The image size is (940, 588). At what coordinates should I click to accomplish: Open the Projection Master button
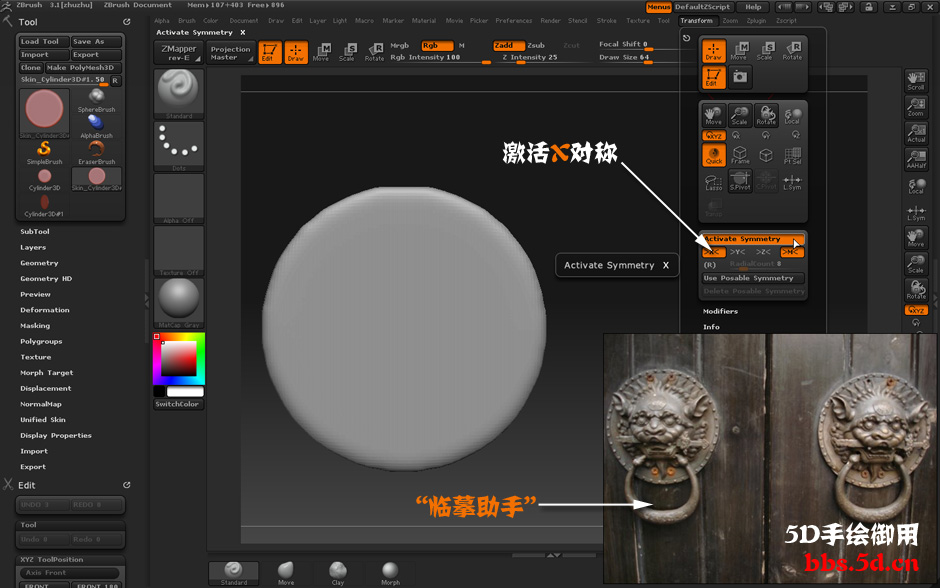(230, 53)
